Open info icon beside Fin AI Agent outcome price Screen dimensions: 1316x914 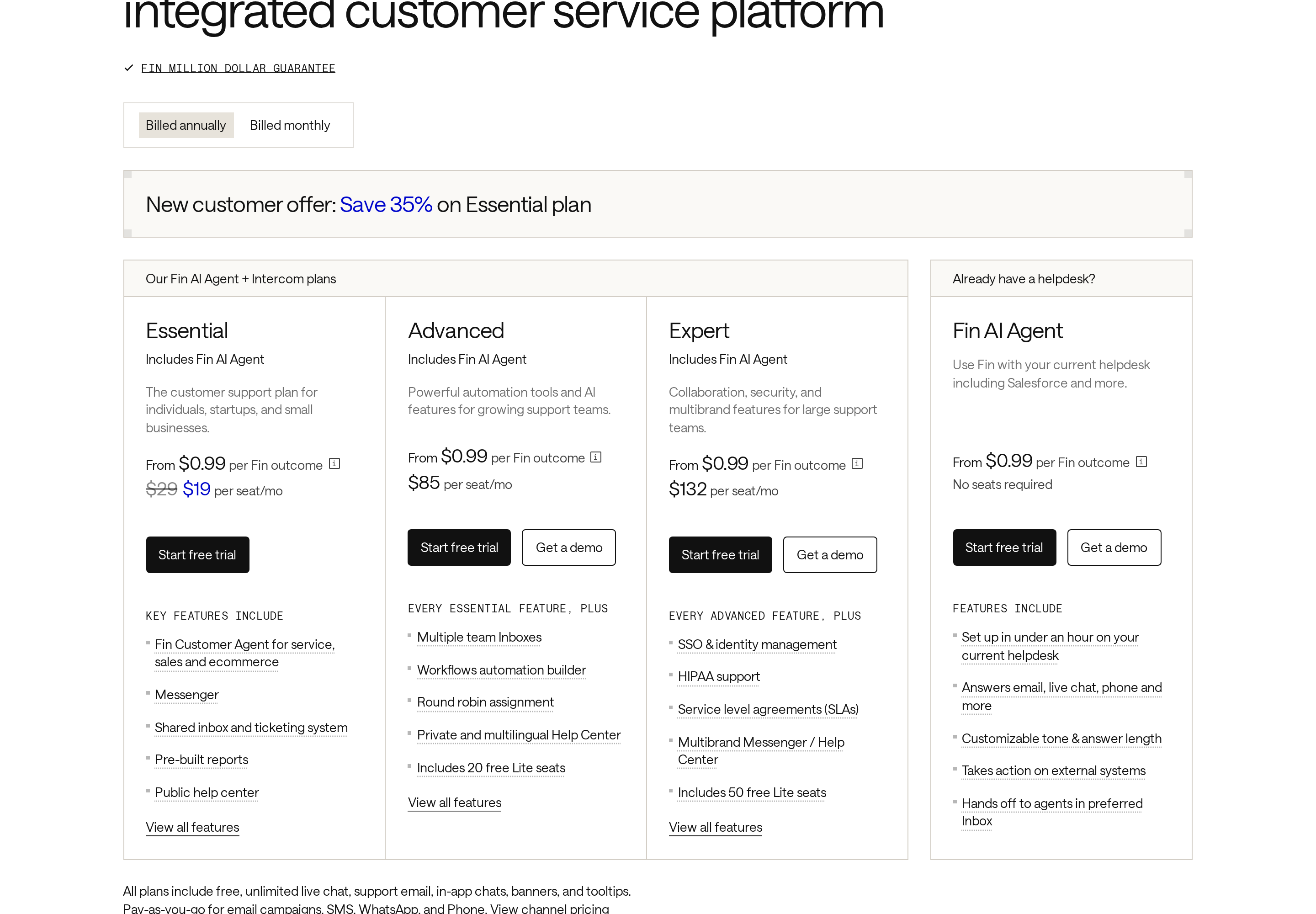(x=1141, y=462)
